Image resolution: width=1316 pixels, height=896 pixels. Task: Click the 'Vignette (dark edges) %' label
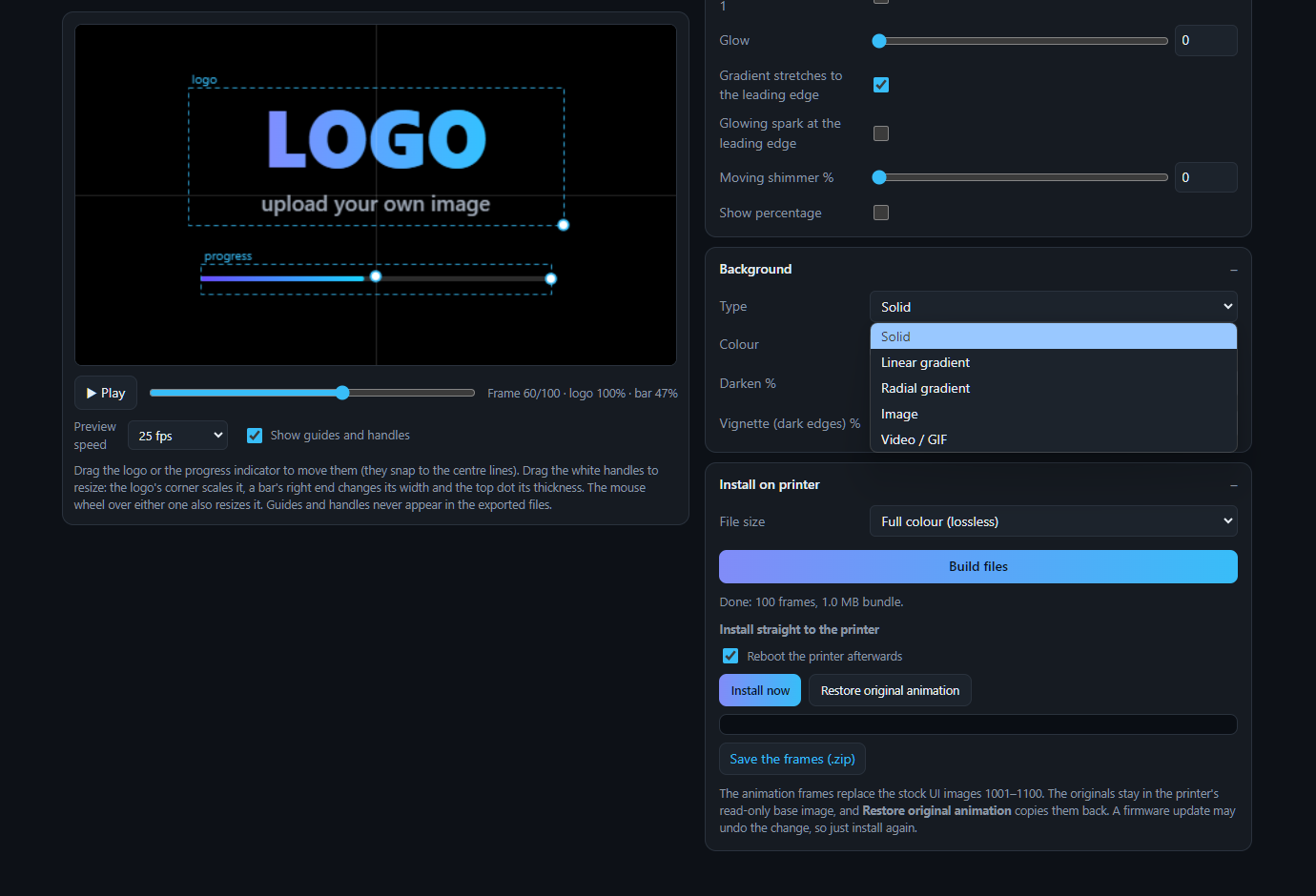[790, 423]
